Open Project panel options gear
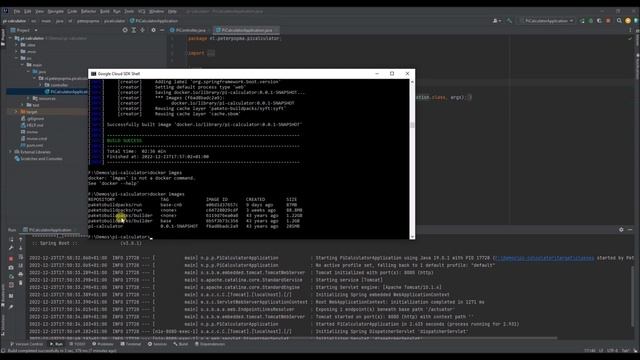This screenshot has height=360, width=640. [153, 30]
